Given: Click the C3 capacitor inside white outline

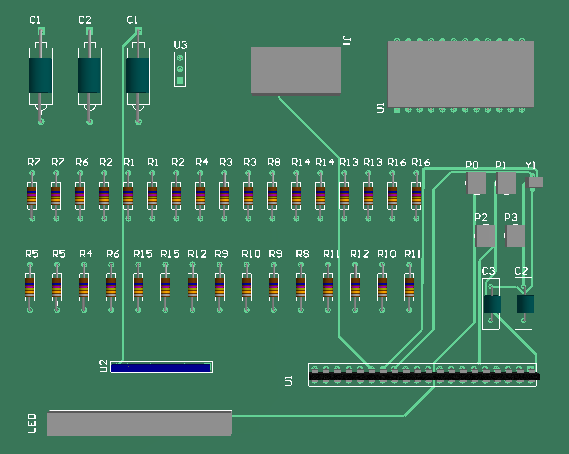Looking at the screenshot, I should tap(492, 304).
